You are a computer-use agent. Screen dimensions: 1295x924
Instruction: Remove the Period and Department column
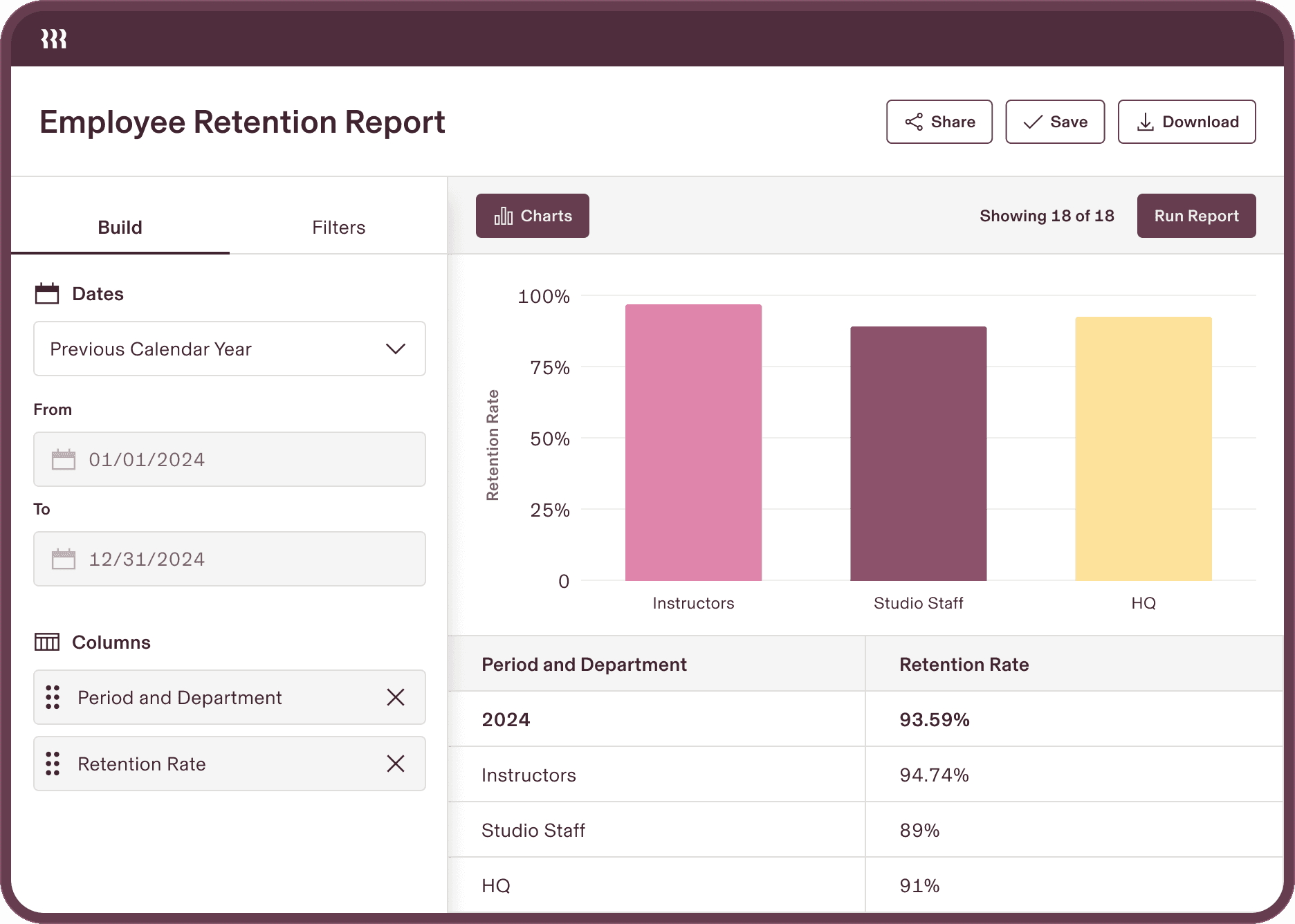396,697
